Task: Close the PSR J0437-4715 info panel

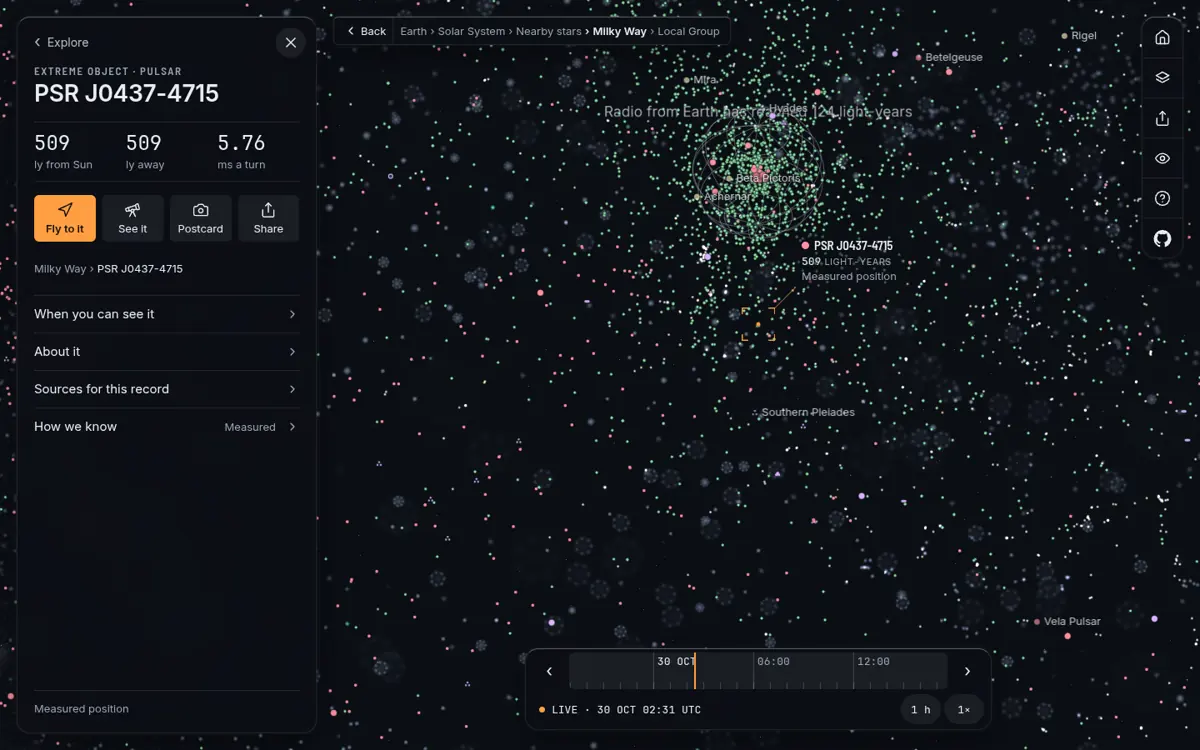Action: coord(290,42)
